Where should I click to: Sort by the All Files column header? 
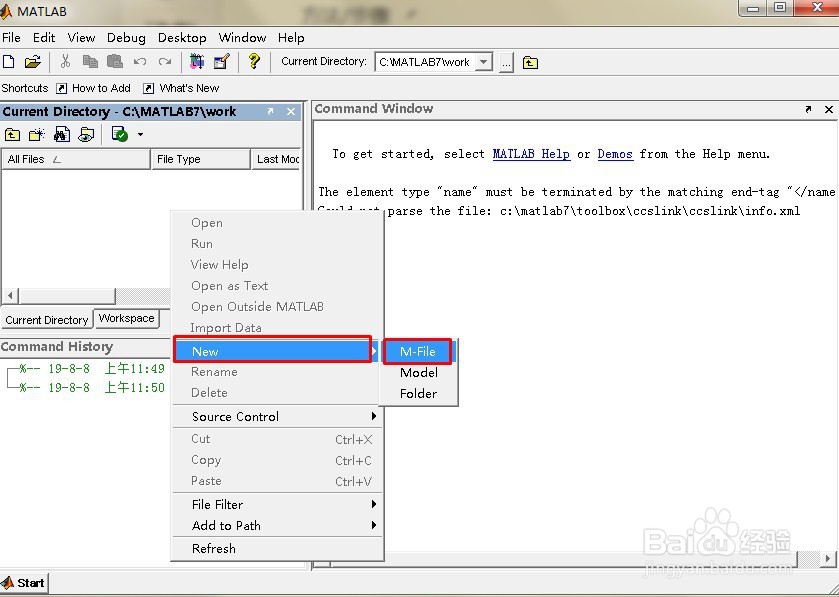tap(76, 159)
